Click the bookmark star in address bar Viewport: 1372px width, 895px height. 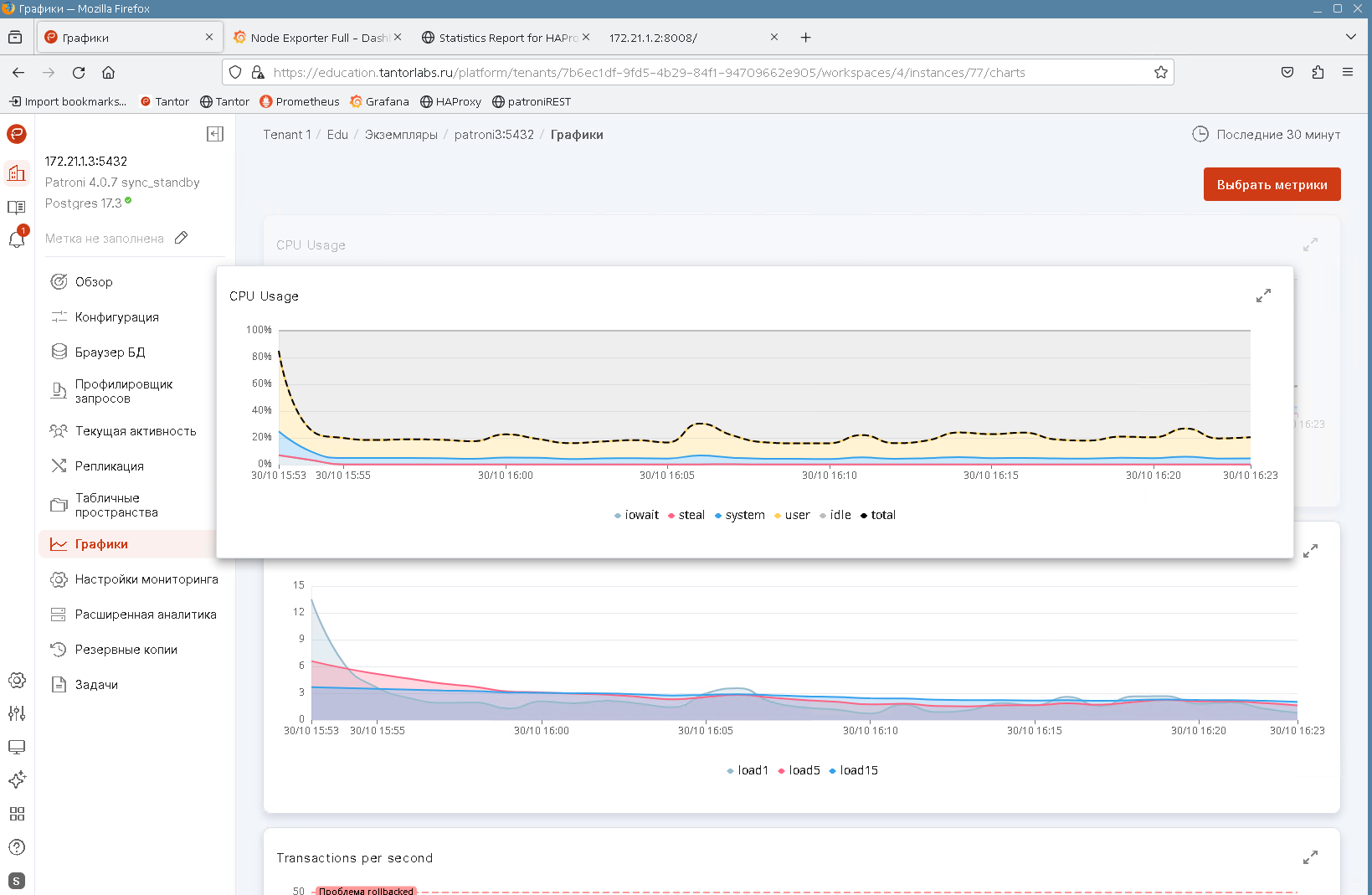point(1160,73)
